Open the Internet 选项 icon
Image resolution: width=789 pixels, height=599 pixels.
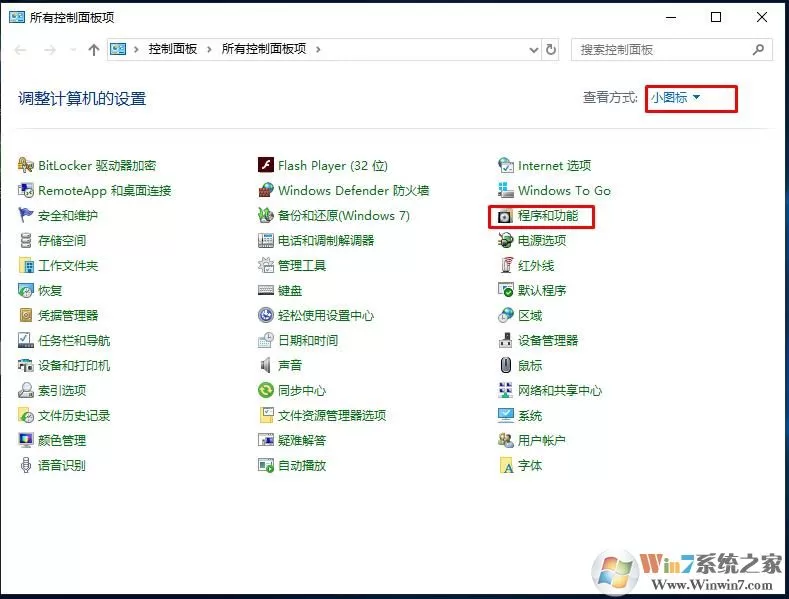(506, 166)
